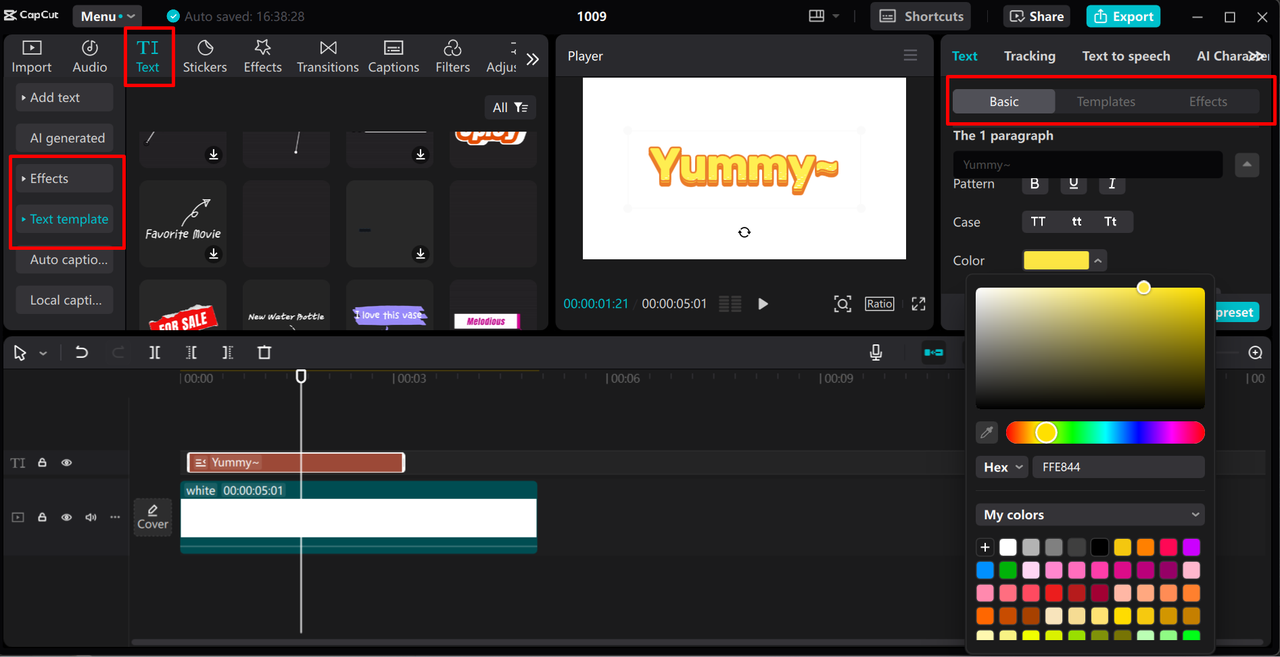Click the microphone record voiceover icon
This screenshot has width=1280, height=657.
point(876,353)
